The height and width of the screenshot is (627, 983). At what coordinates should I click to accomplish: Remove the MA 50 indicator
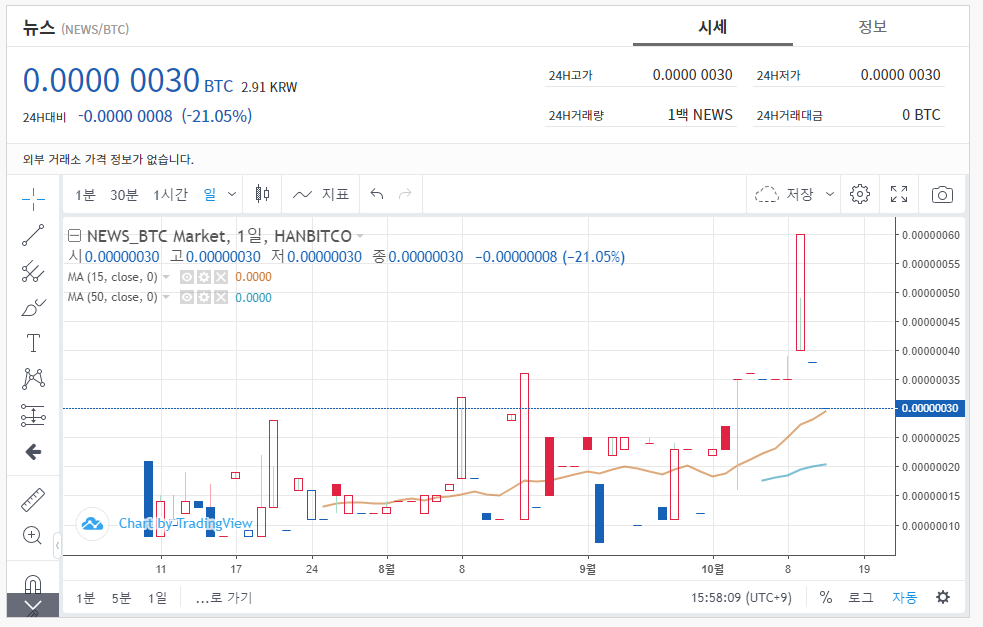point(221,297)
